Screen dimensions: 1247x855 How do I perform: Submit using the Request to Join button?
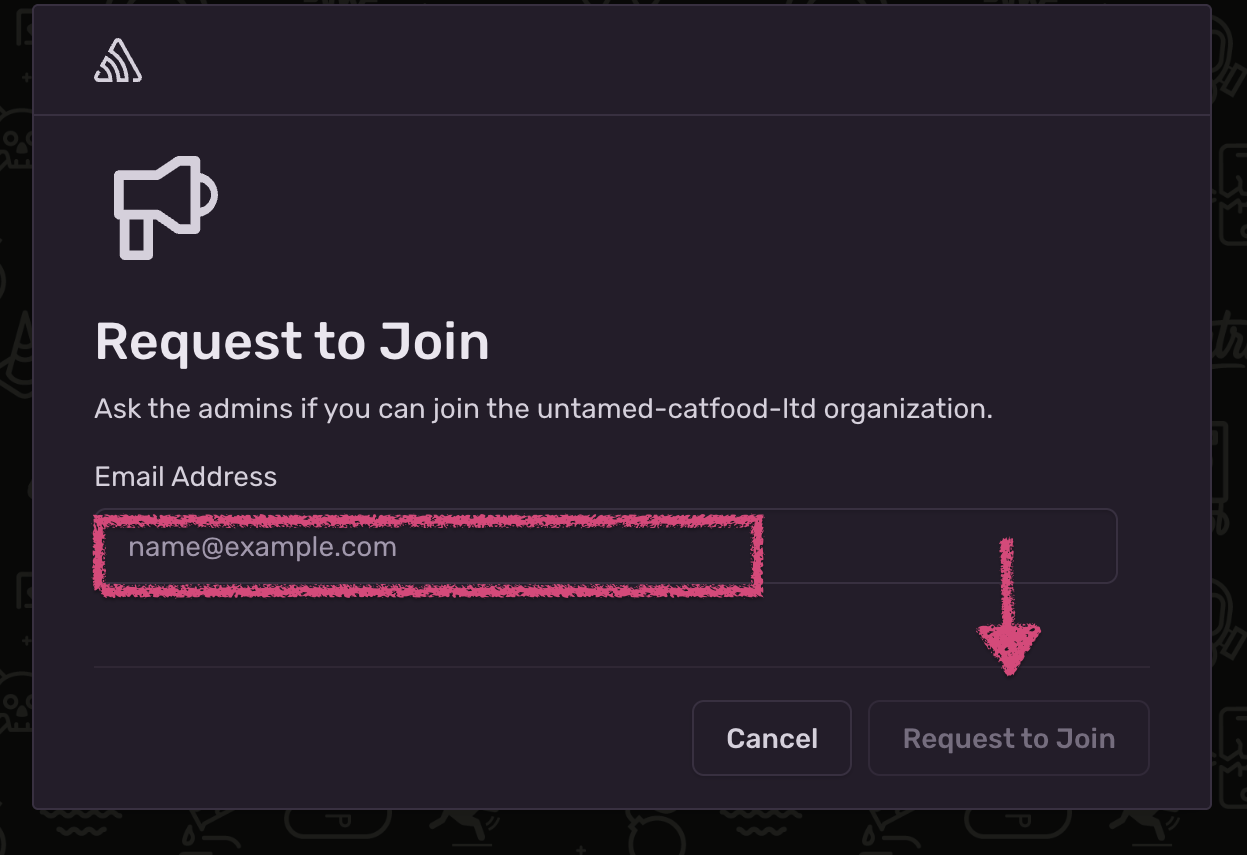pyautogui.click(x=1009, y=738)
